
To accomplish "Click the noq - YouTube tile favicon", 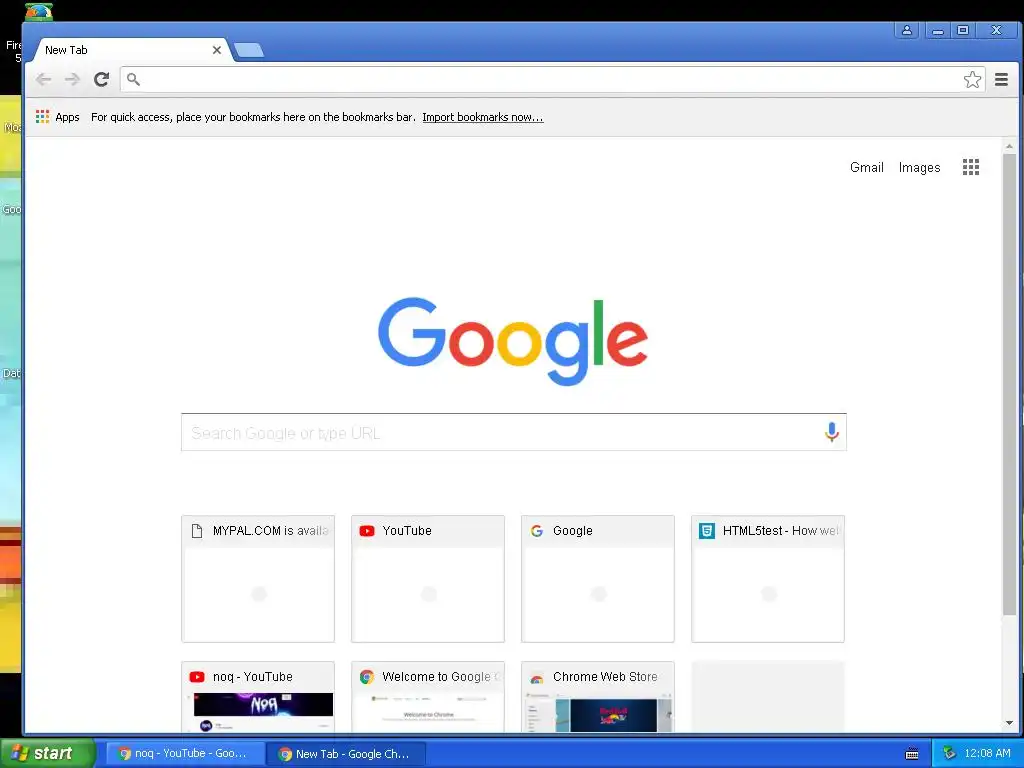I will pyautogui.click(x=197, y=677).
